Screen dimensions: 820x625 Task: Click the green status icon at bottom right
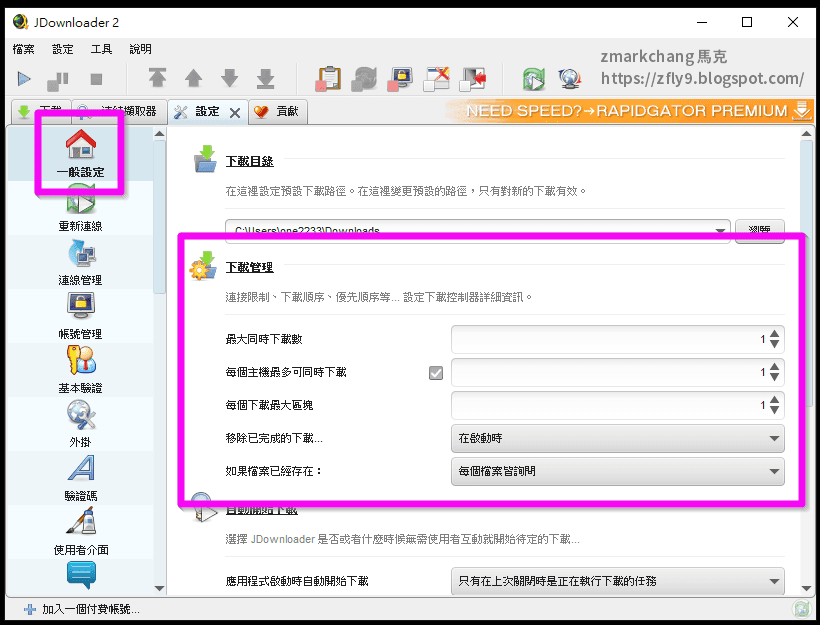tap(802, 609)
